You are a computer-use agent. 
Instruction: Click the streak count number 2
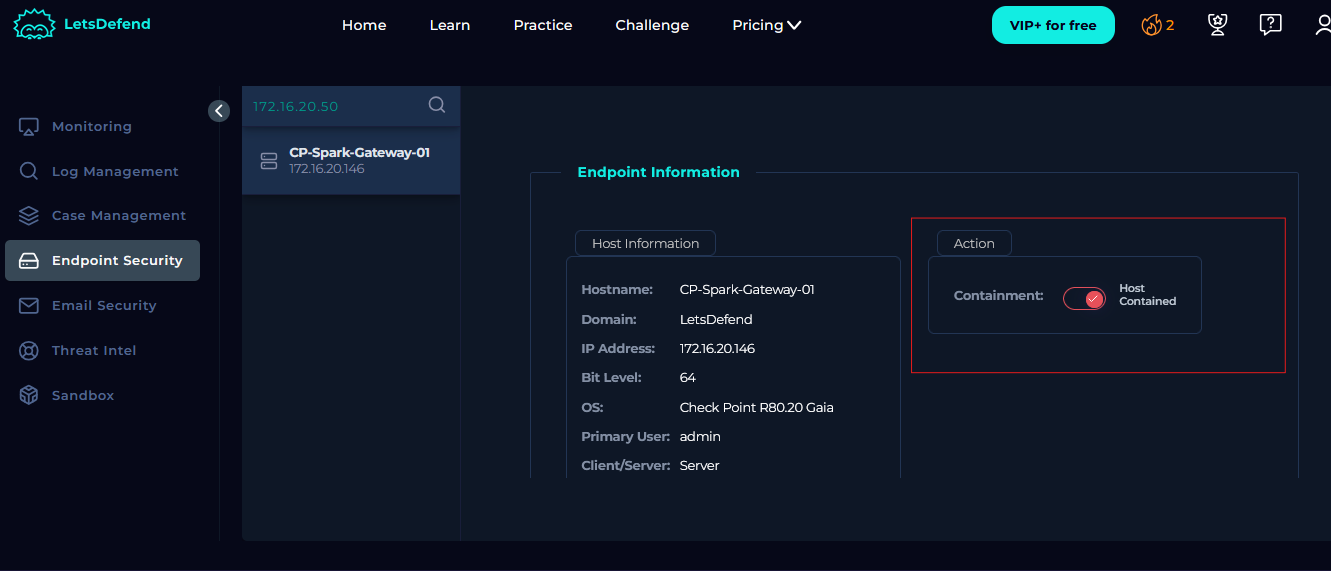[1170, 26]
